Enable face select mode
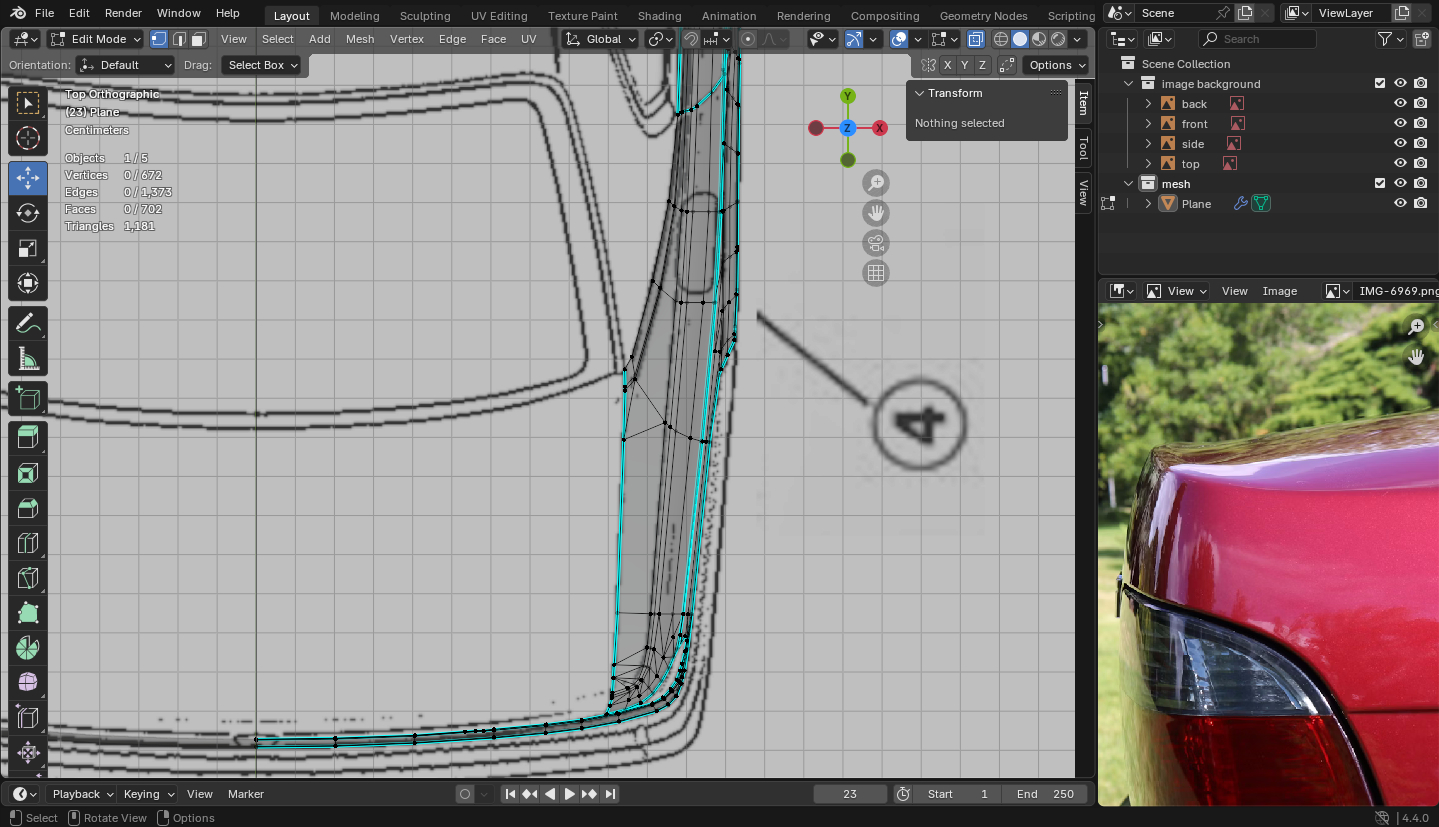Viewport: 1439px width, 827px height. tap(198, 39)
